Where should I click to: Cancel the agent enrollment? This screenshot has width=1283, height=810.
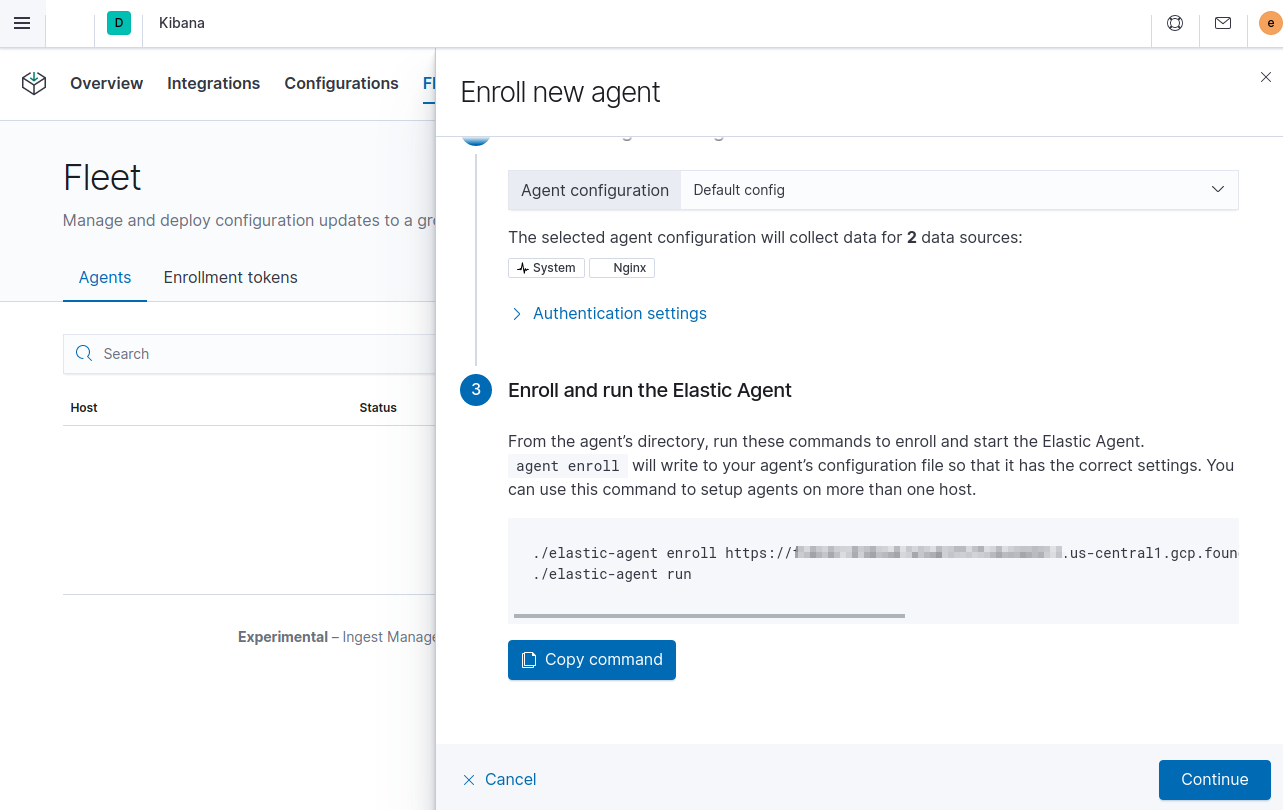coord(499,779)
